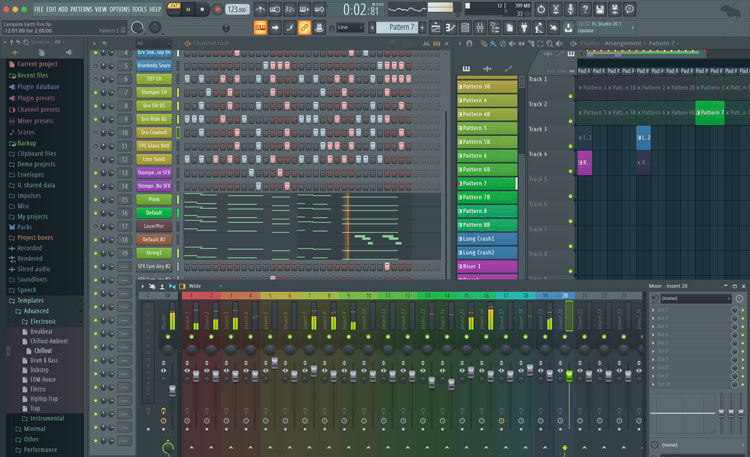Mute mixer Insert 20 green LED
This screenshot has width=750, height=457.
(565, 337)
